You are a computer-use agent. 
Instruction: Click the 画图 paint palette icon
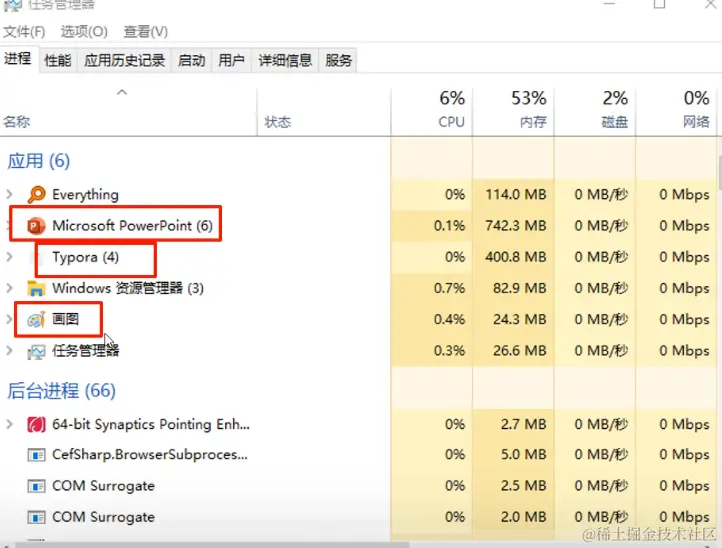tap(36, 319)
